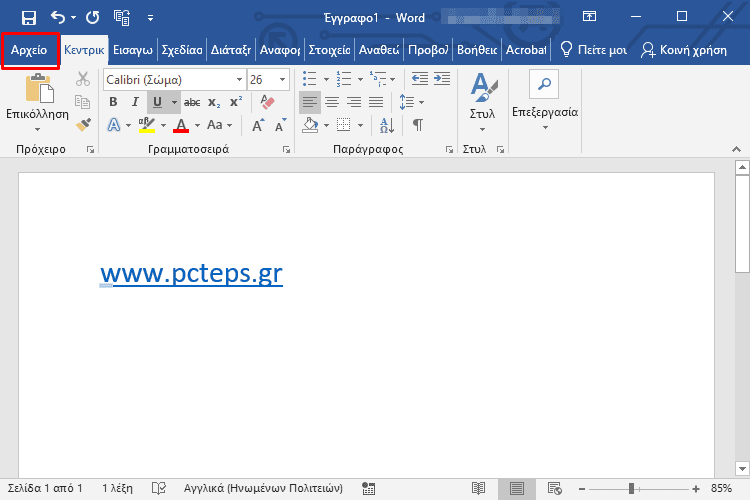
Task: Toggle superscript formatting
Action: tap(236, 102)
